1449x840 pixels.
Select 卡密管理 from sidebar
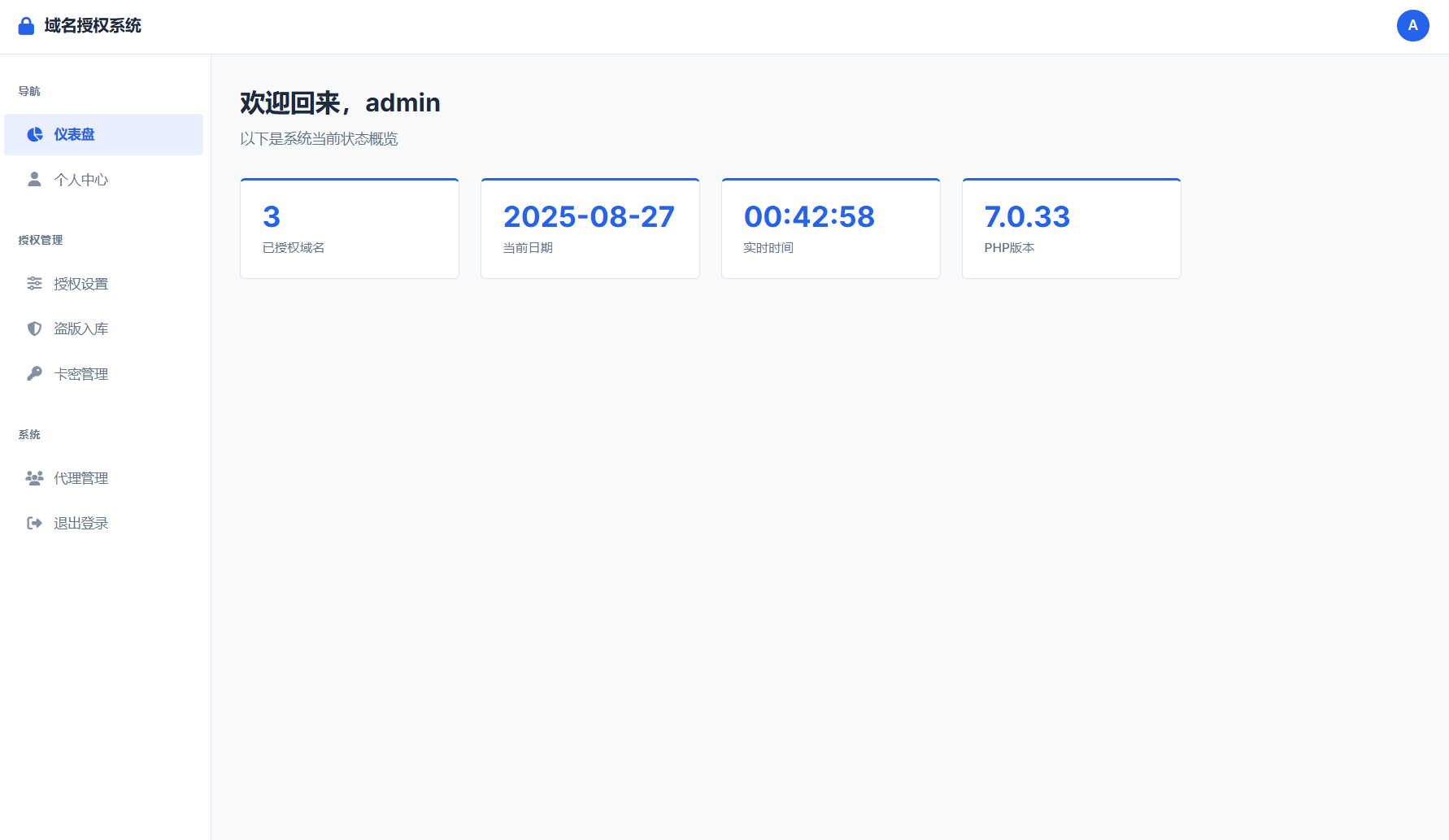(80, 374)
